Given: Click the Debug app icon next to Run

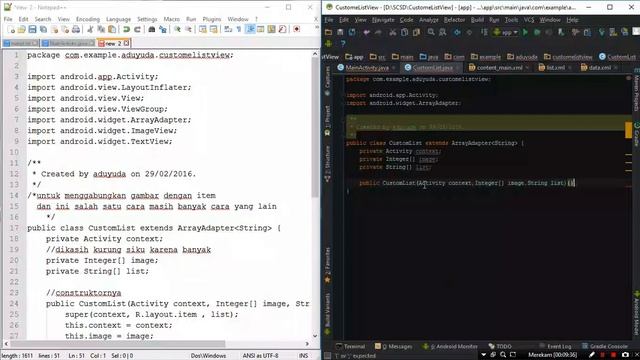Looking at the screenshot, I should click(x=537, y=32).
